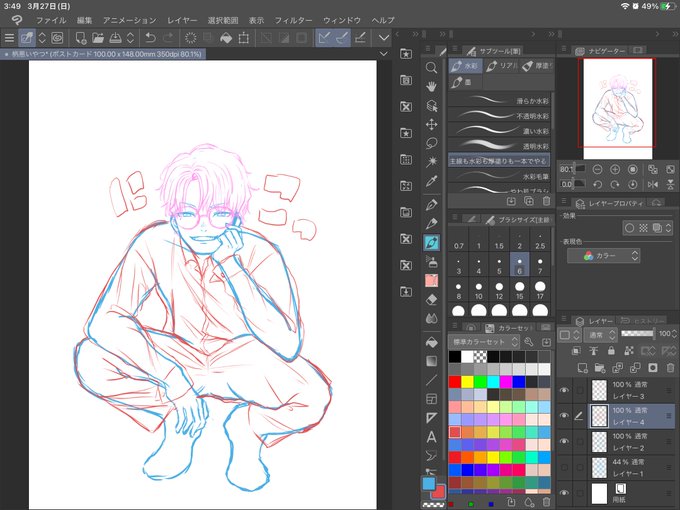Select the Hand move-canvas tool

click(x=431, y=87)
